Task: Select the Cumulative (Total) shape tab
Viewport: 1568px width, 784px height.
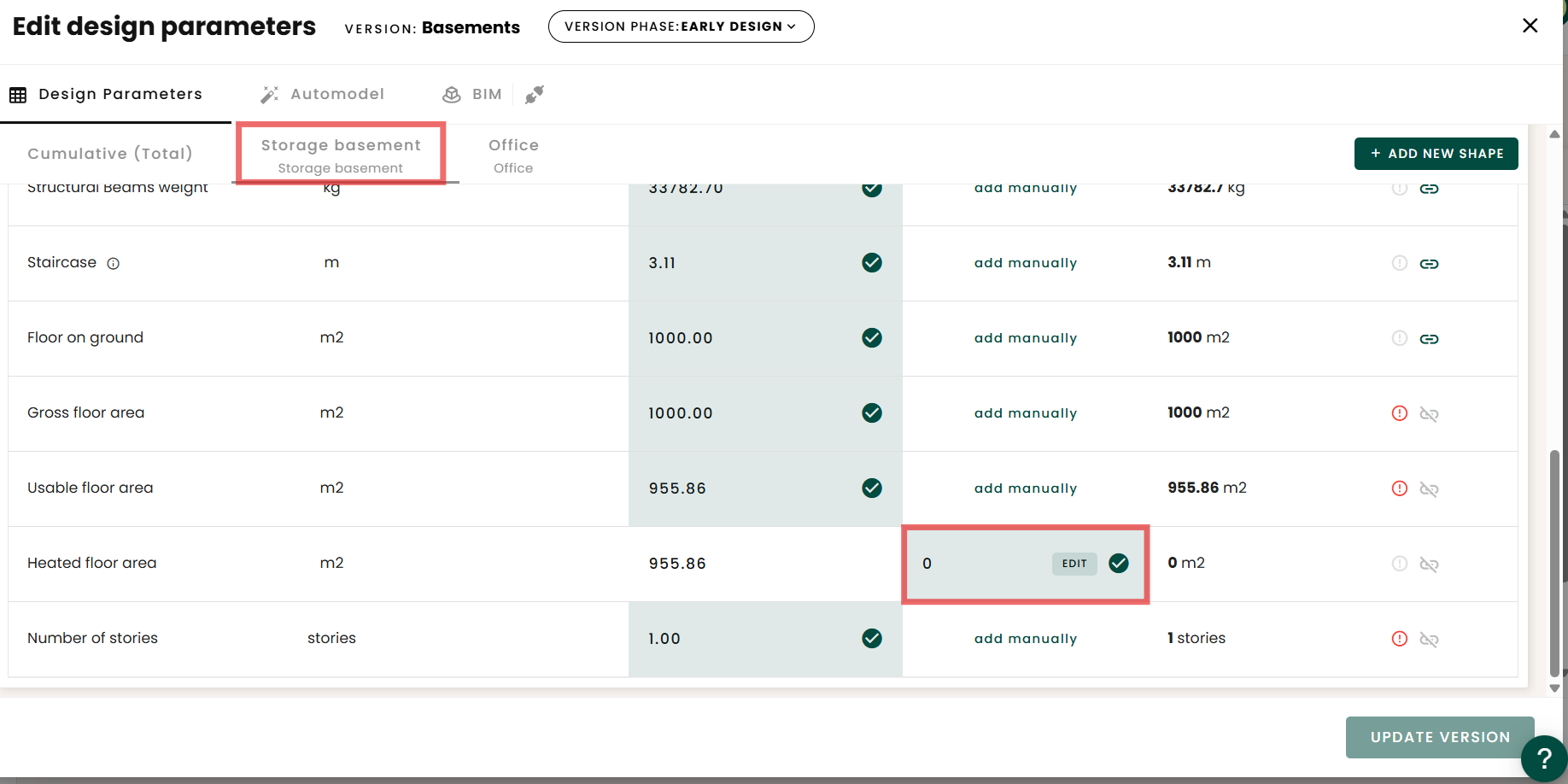Action: 110,154
